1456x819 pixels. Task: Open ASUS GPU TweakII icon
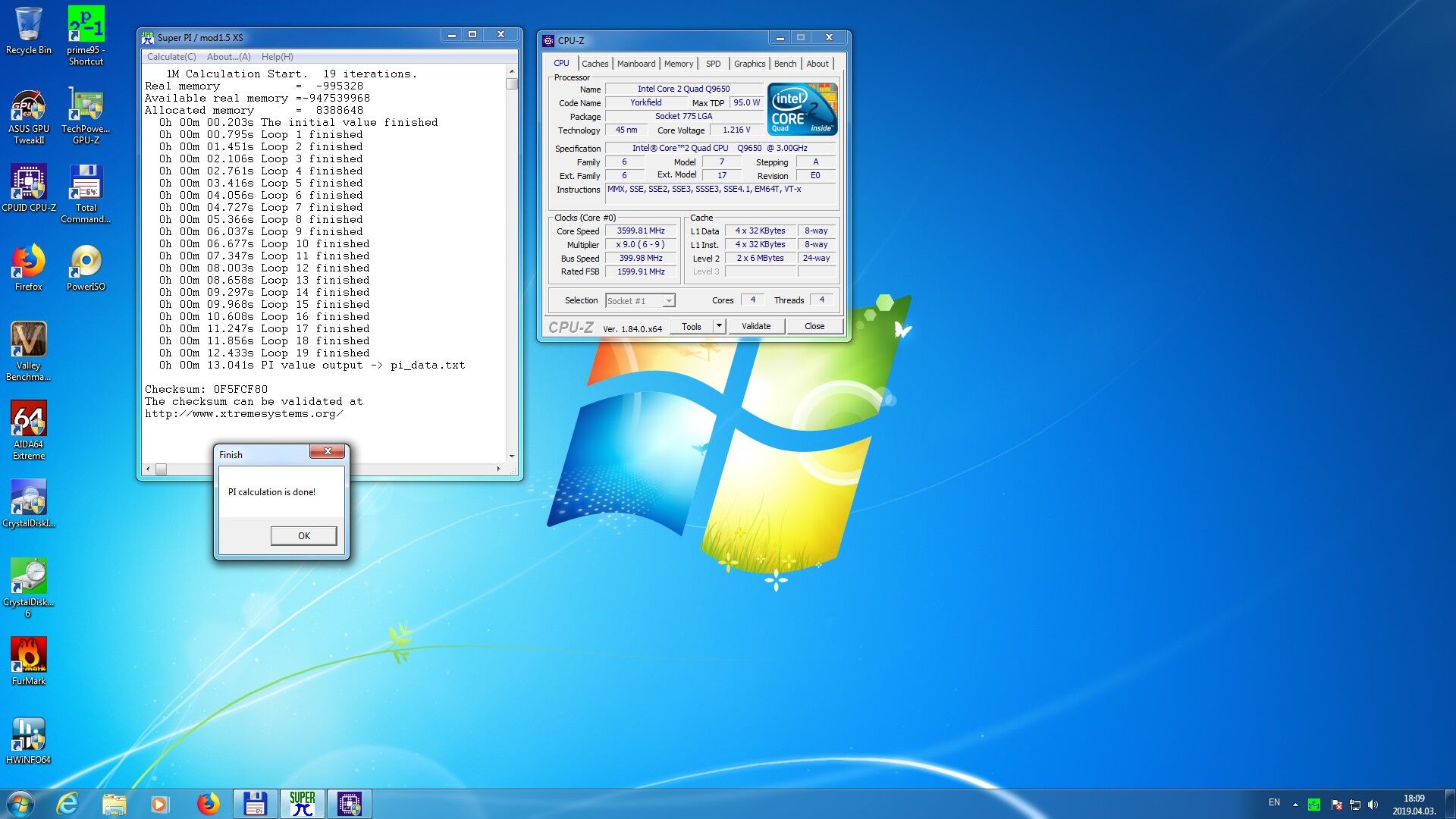[29, 115]
